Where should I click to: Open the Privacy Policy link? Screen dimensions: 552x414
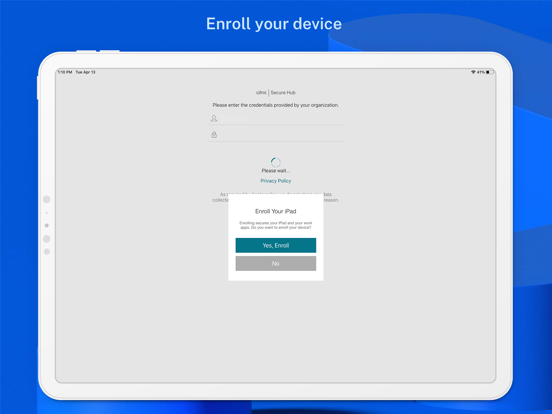click(x=276, y=181)
